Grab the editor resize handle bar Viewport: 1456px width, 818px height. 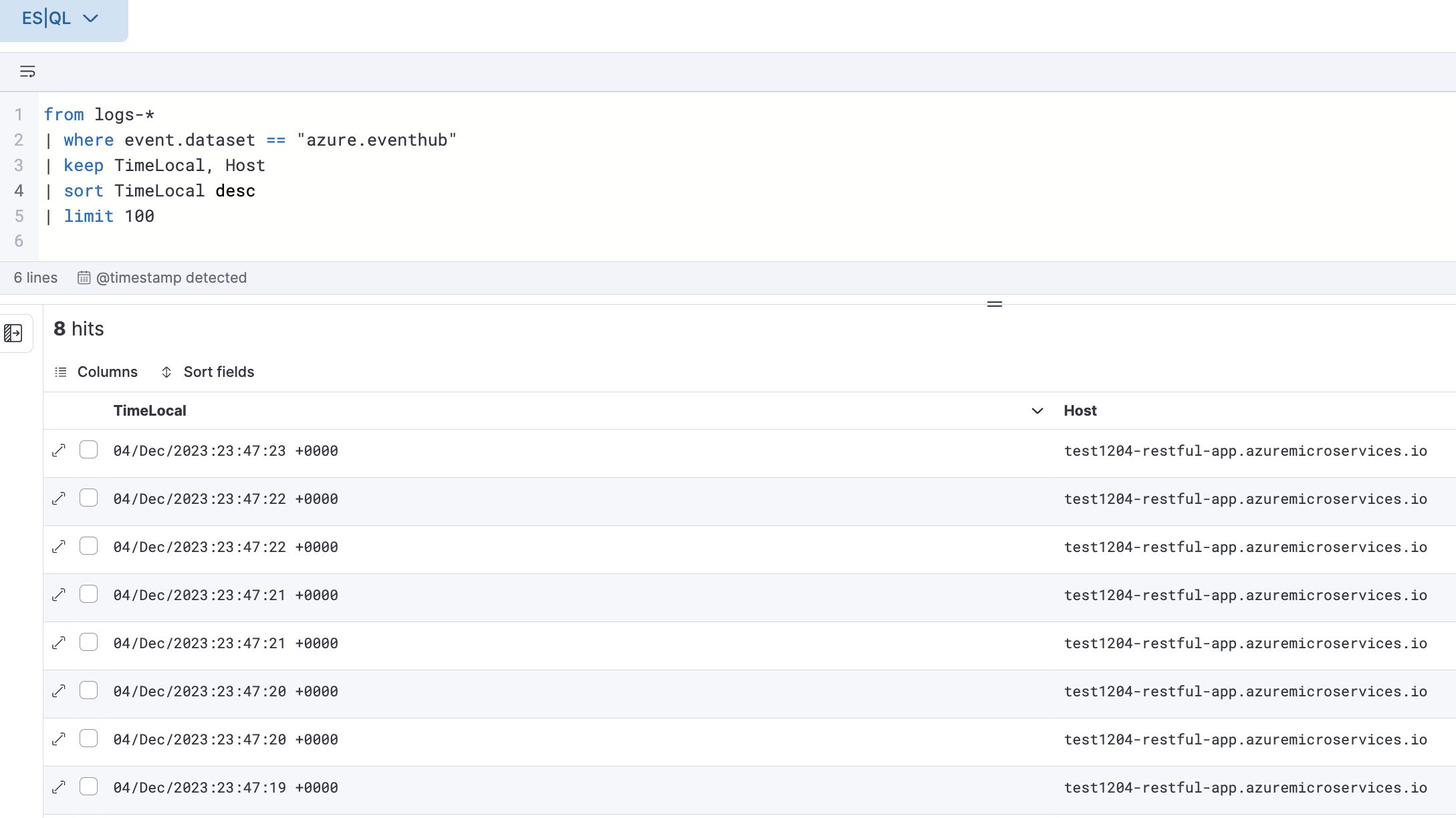994,304
